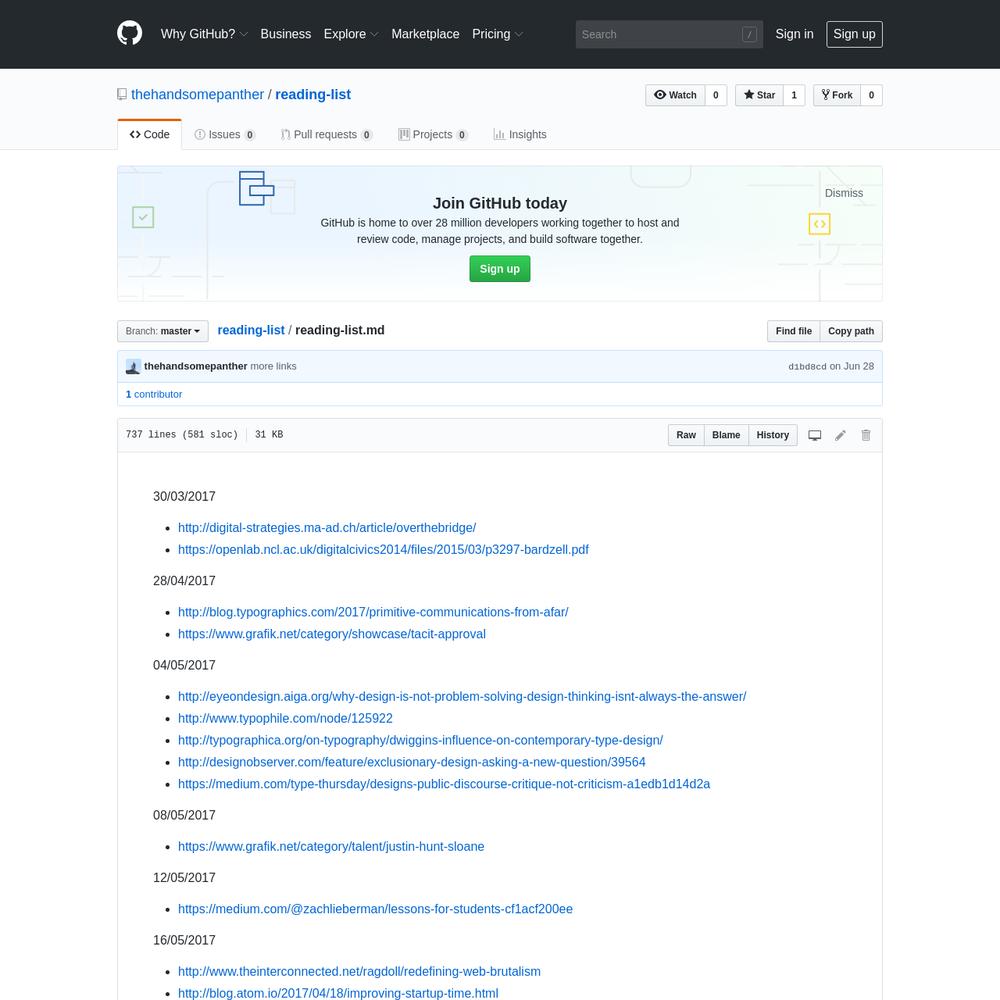This screenshot has width=1000, height=1000.
Task: Dismiss the Join GitHub banner
Action: [843, 193]
